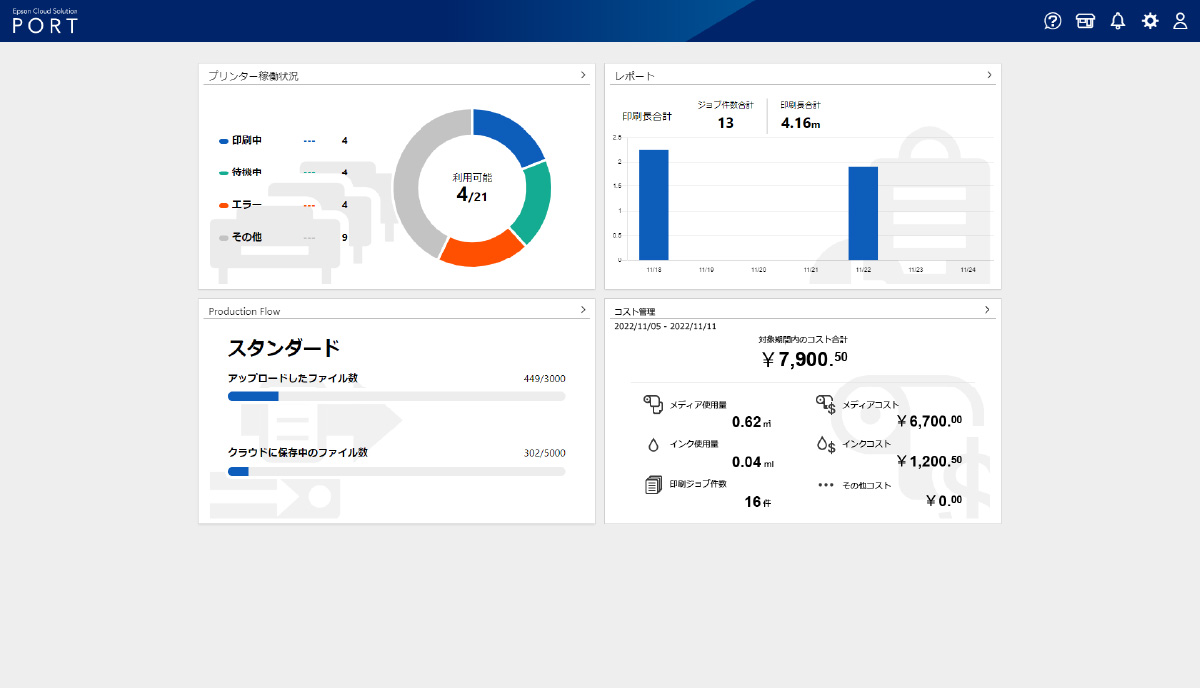
Task: Select the エラー legend entry
Action: 246,205
